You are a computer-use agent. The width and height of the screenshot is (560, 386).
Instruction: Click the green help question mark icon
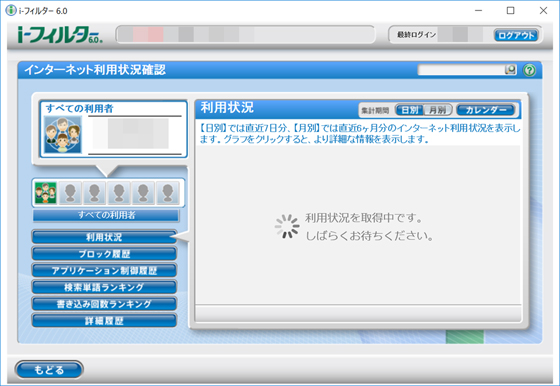530,70
